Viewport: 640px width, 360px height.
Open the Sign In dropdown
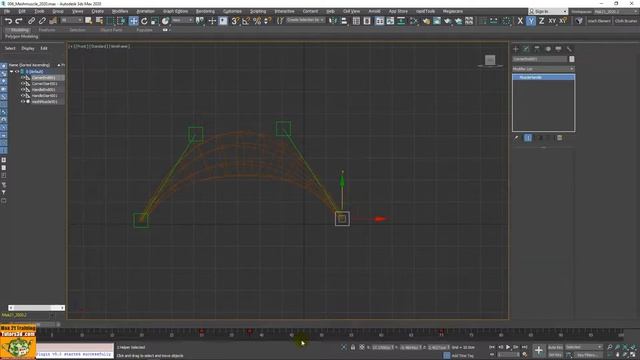click(548, 11)
